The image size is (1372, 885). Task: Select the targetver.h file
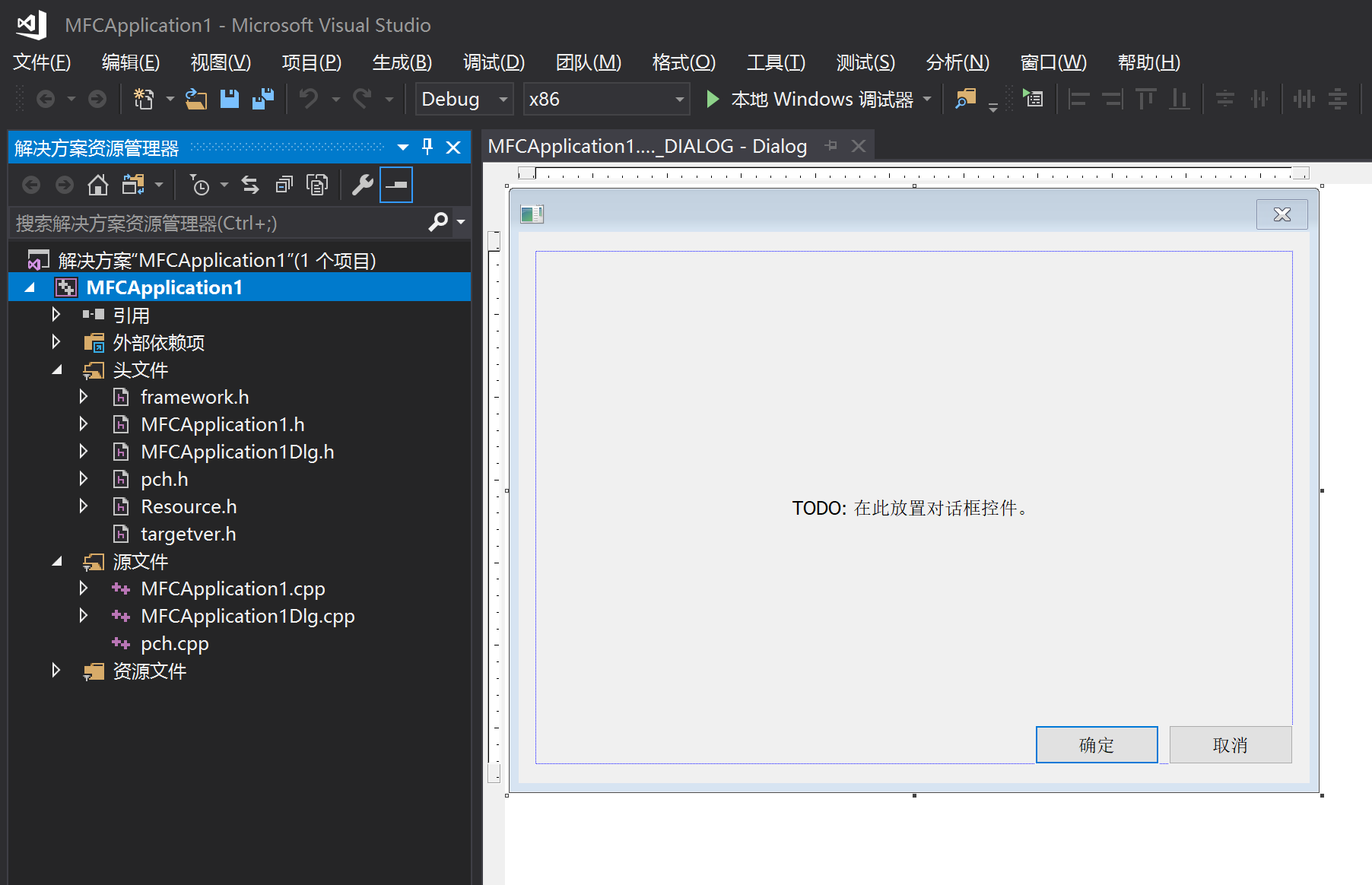pyautogui.click(x=189, y=534)
